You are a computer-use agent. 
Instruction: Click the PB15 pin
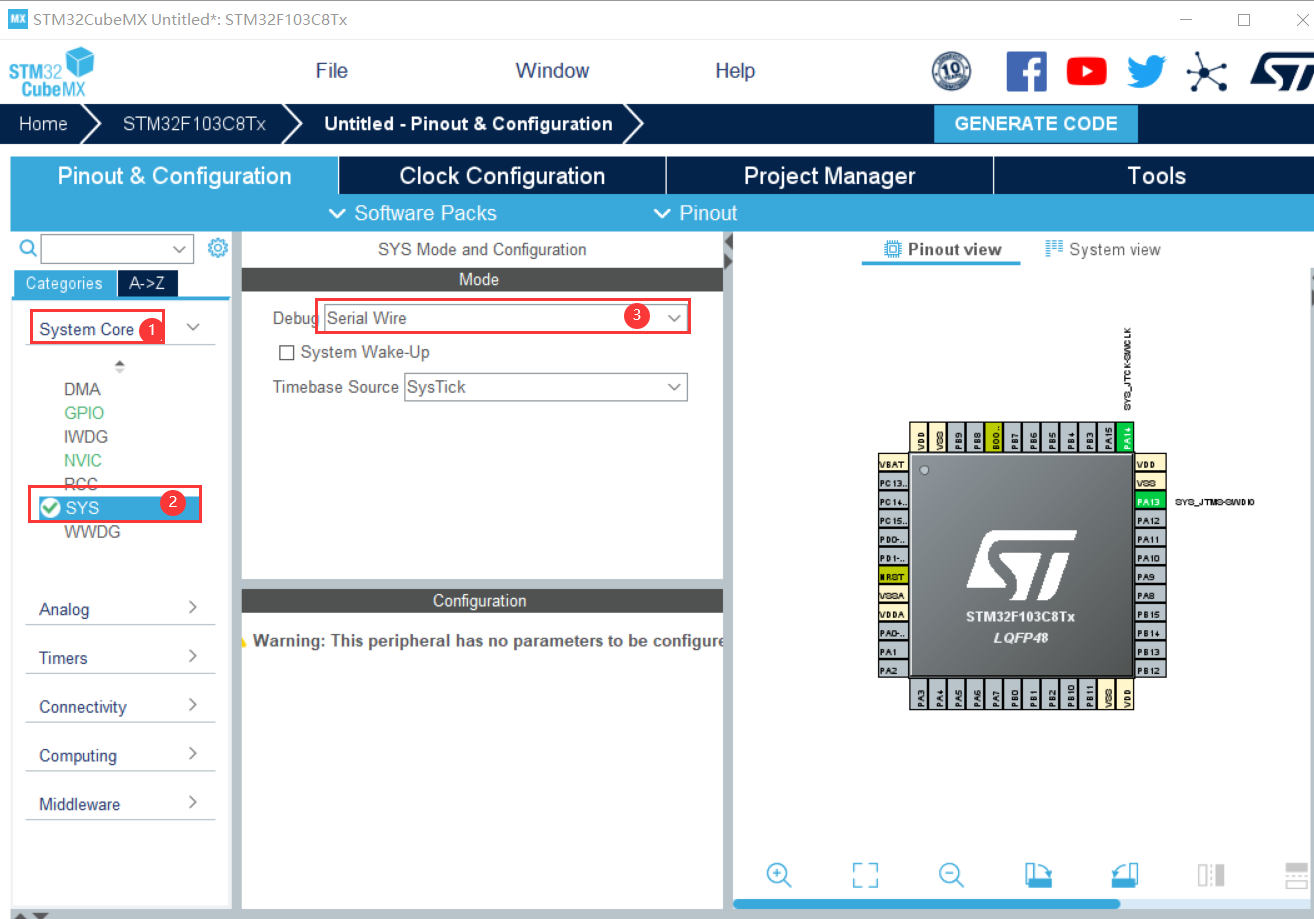1150,614
